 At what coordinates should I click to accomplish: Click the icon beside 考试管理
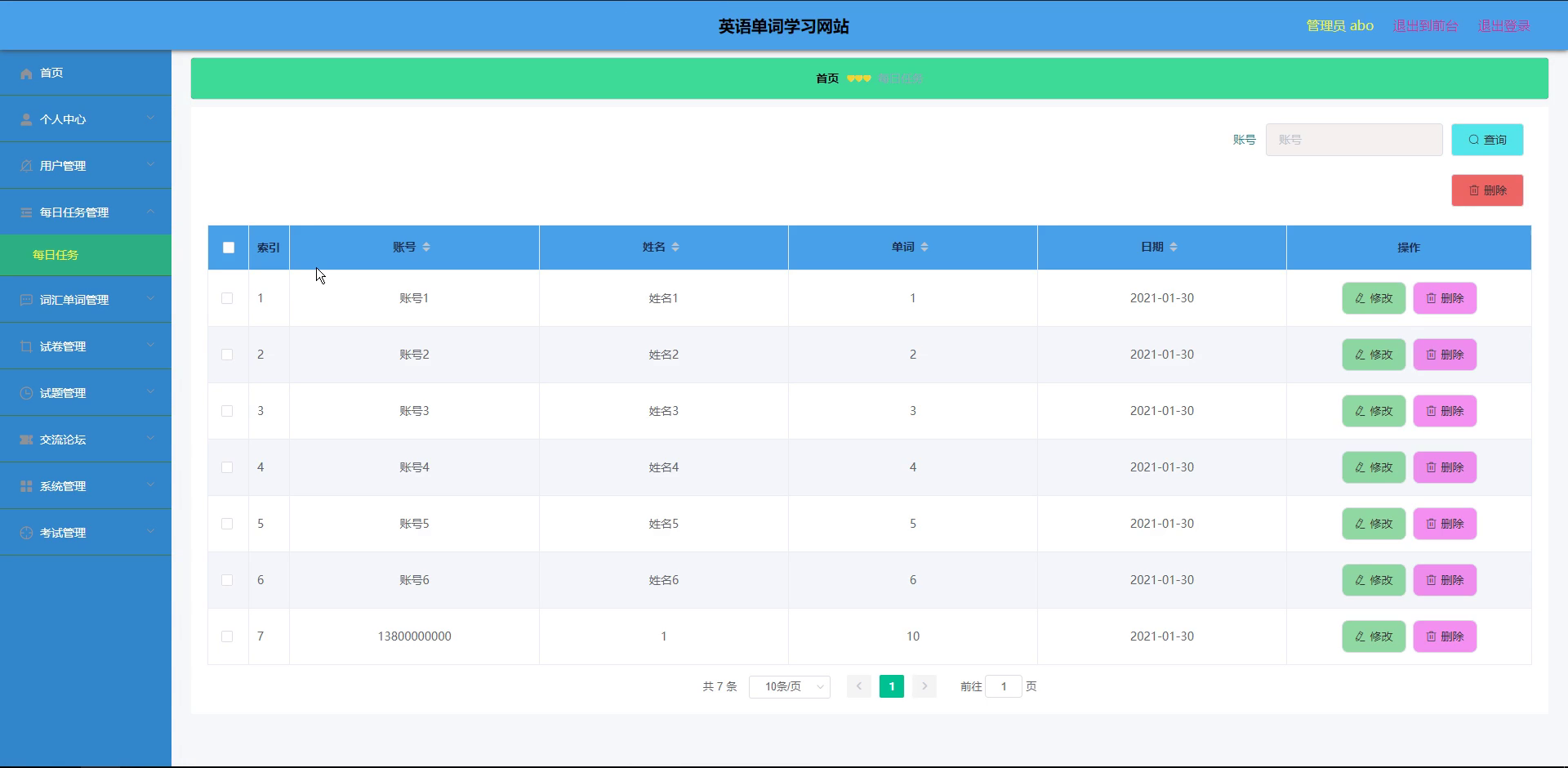(x=26, y=534)
